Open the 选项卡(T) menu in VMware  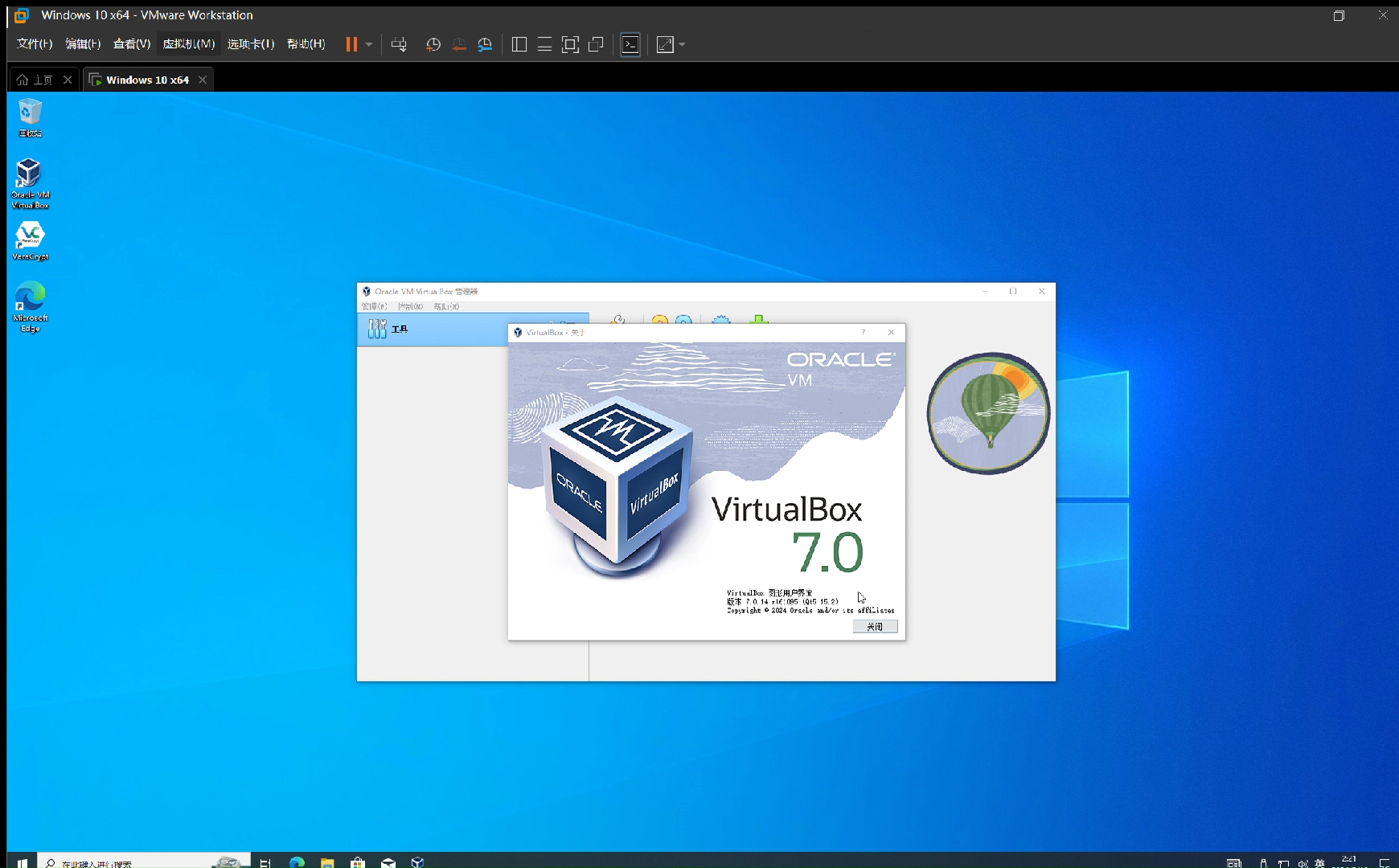[251, 43]
